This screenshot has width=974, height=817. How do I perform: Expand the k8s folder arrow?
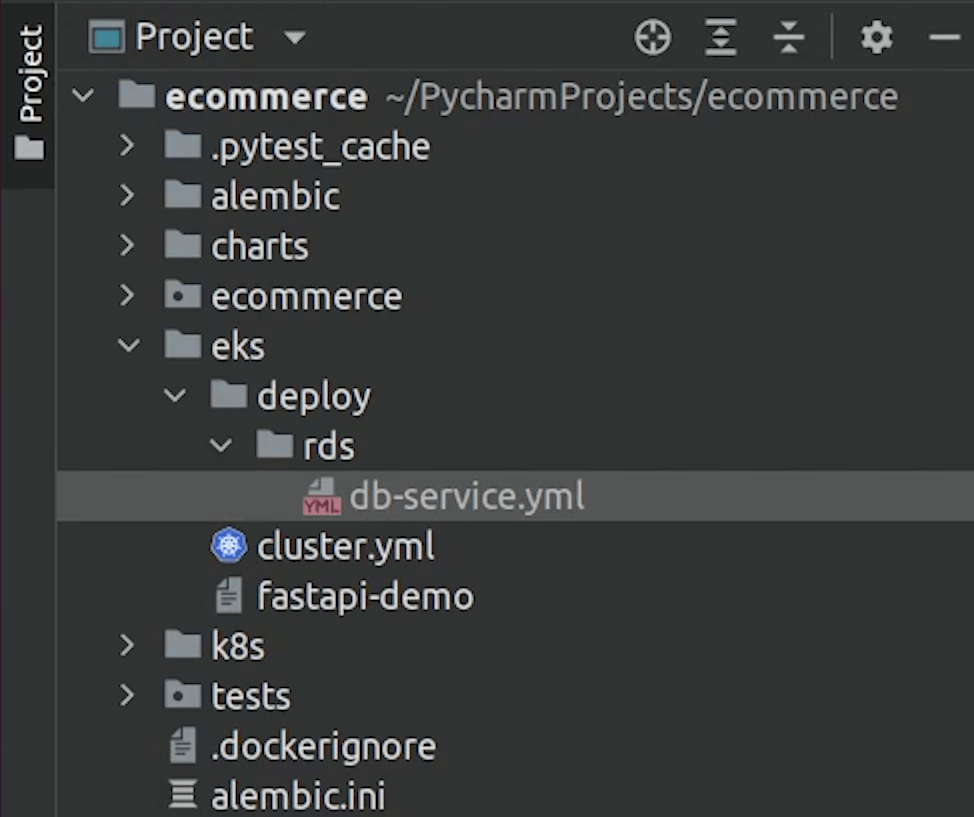127,646
